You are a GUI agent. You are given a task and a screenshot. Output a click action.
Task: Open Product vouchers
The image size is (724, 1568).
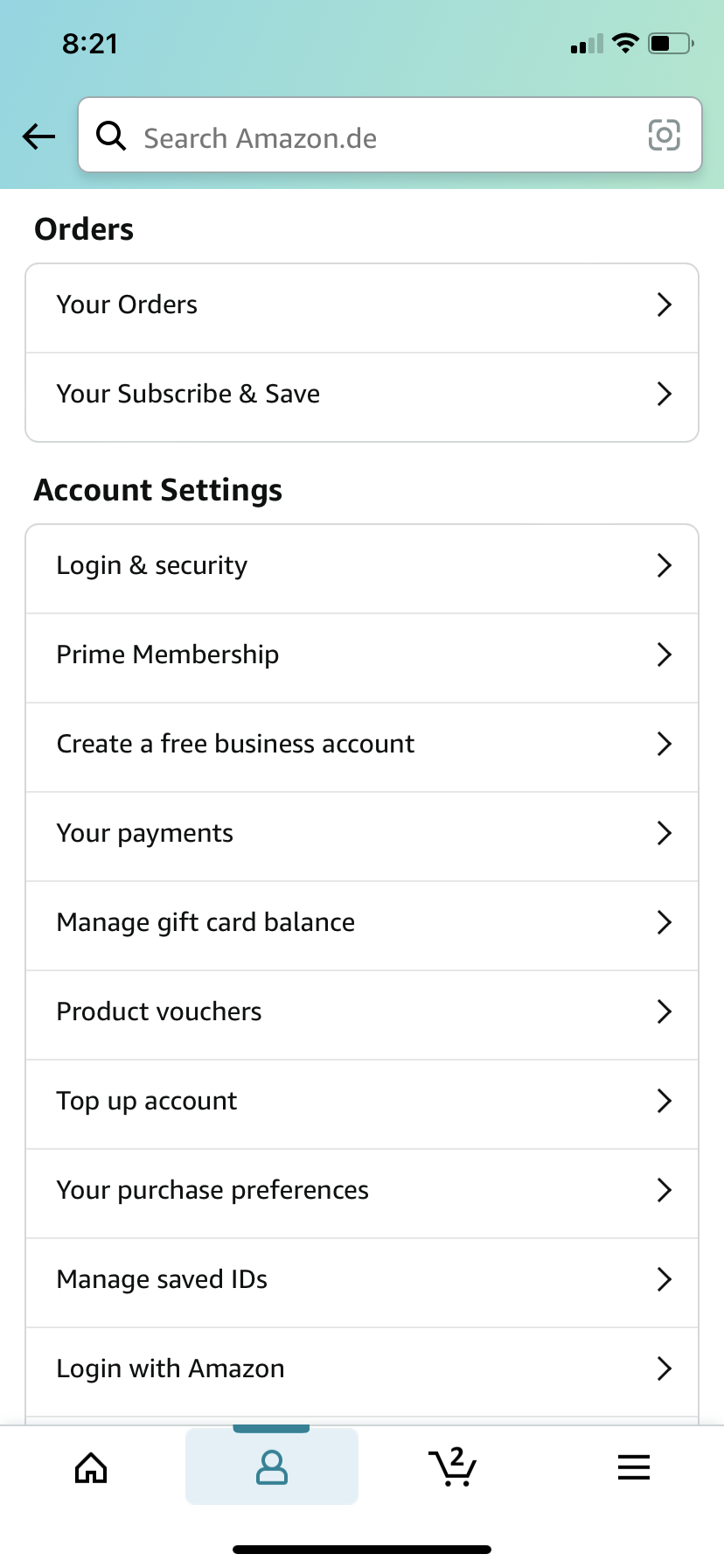tap(361, 1011)
